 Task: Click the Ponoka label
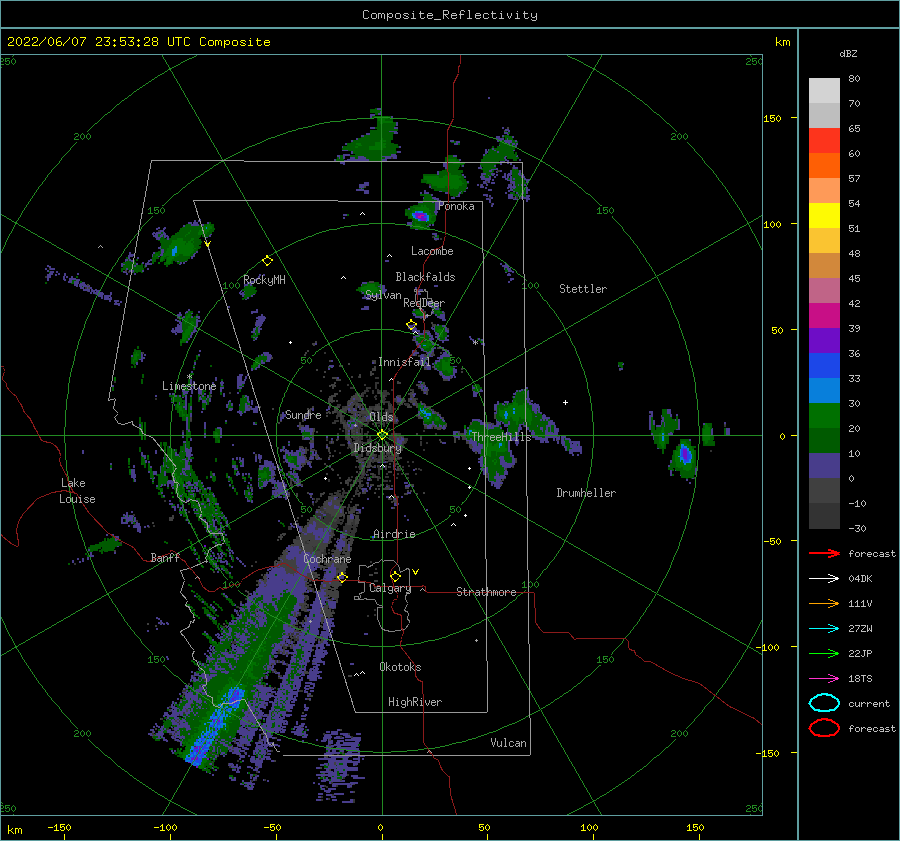[456, 206]
